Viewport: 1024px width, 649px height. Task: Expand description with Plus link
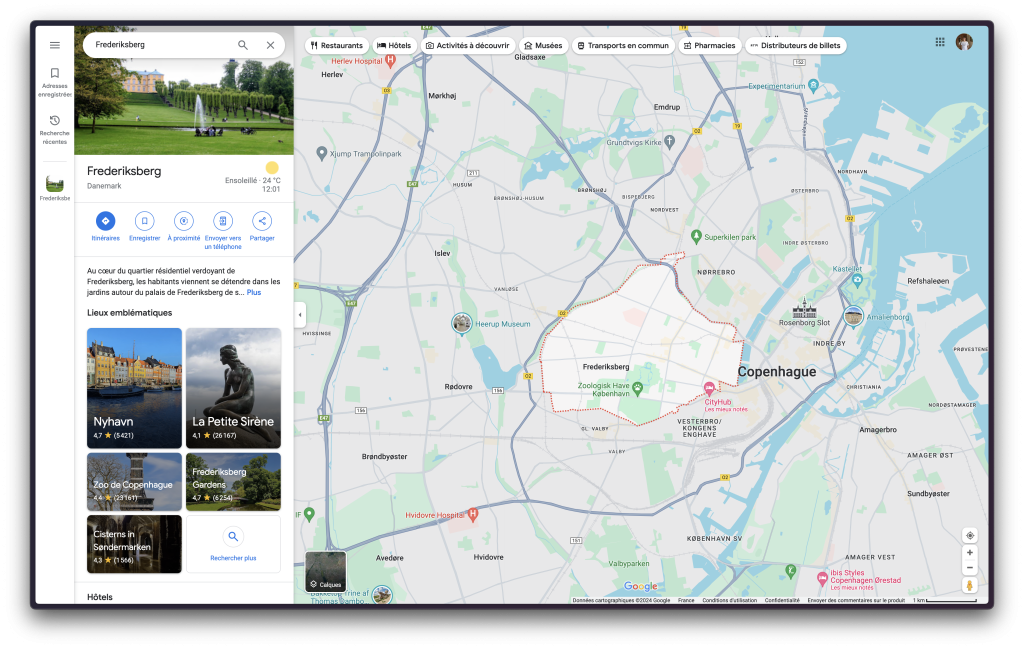point(254,293)
